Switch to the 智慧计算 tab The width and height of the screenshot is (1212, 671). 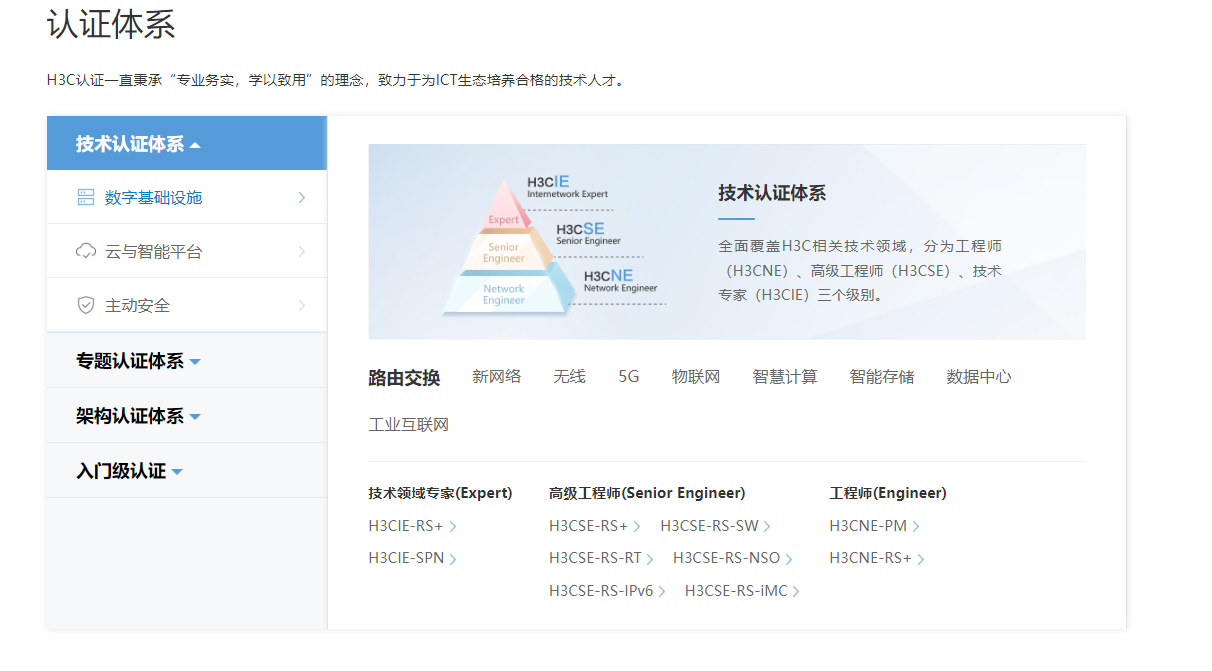(785, 376)
